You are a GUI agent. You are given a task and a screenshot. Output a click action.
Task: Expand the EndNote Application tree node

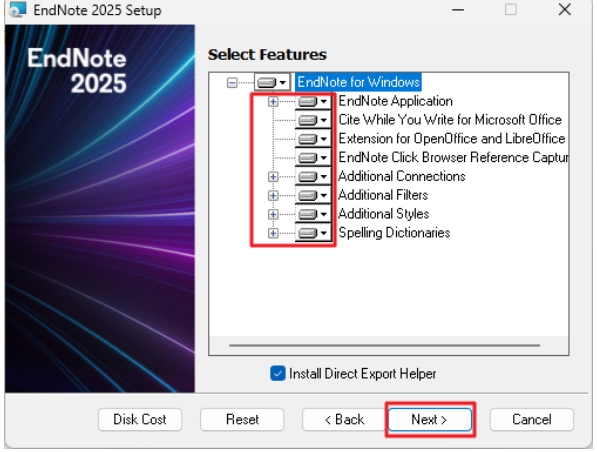click(x=273, y=101)
